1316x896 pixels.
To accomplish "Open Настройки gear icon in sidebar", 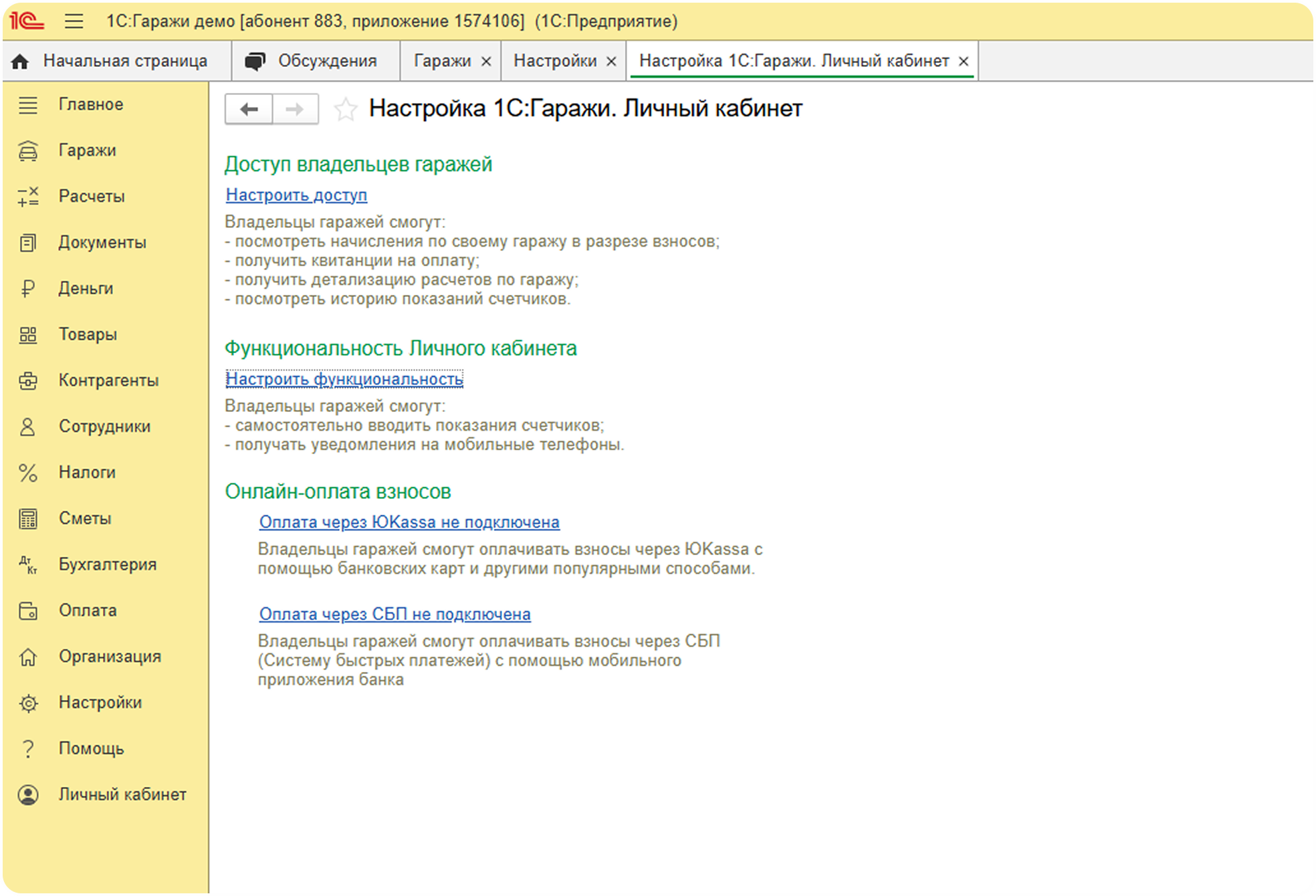I will coord(28,703).
